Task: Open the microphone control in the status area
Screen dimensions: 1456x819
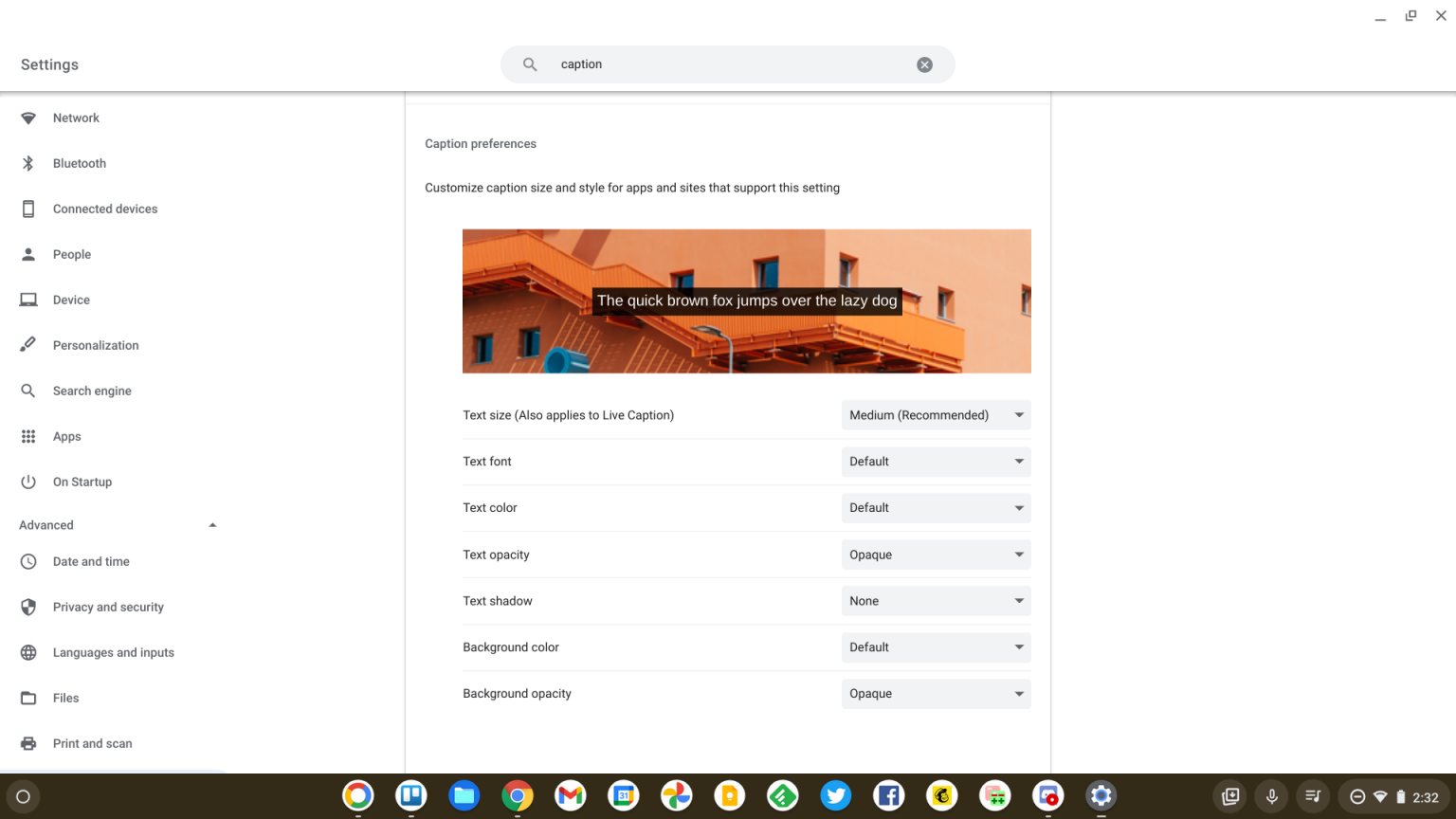Action: click(1271, 796)
